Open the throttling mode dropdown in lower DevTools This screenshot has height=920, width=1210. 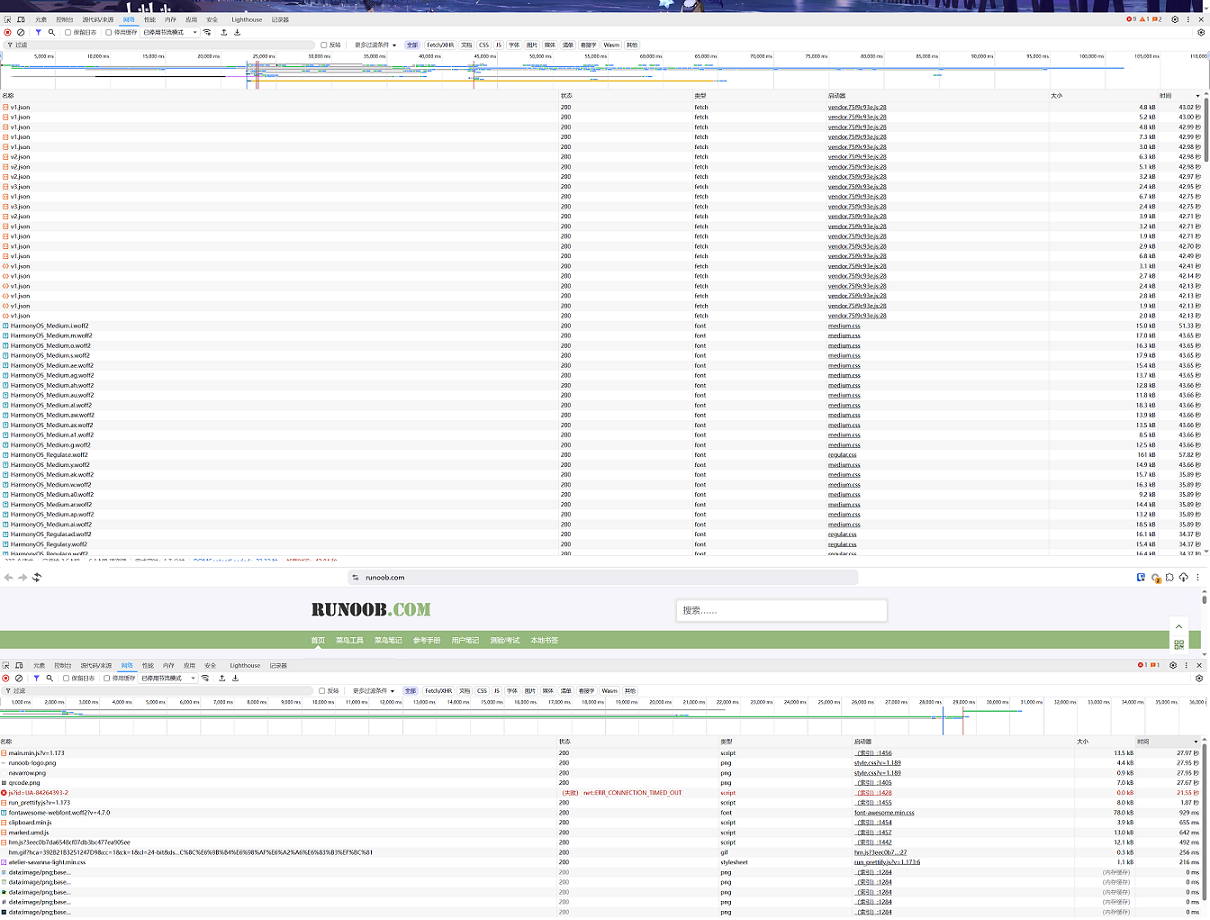point(168,678)
